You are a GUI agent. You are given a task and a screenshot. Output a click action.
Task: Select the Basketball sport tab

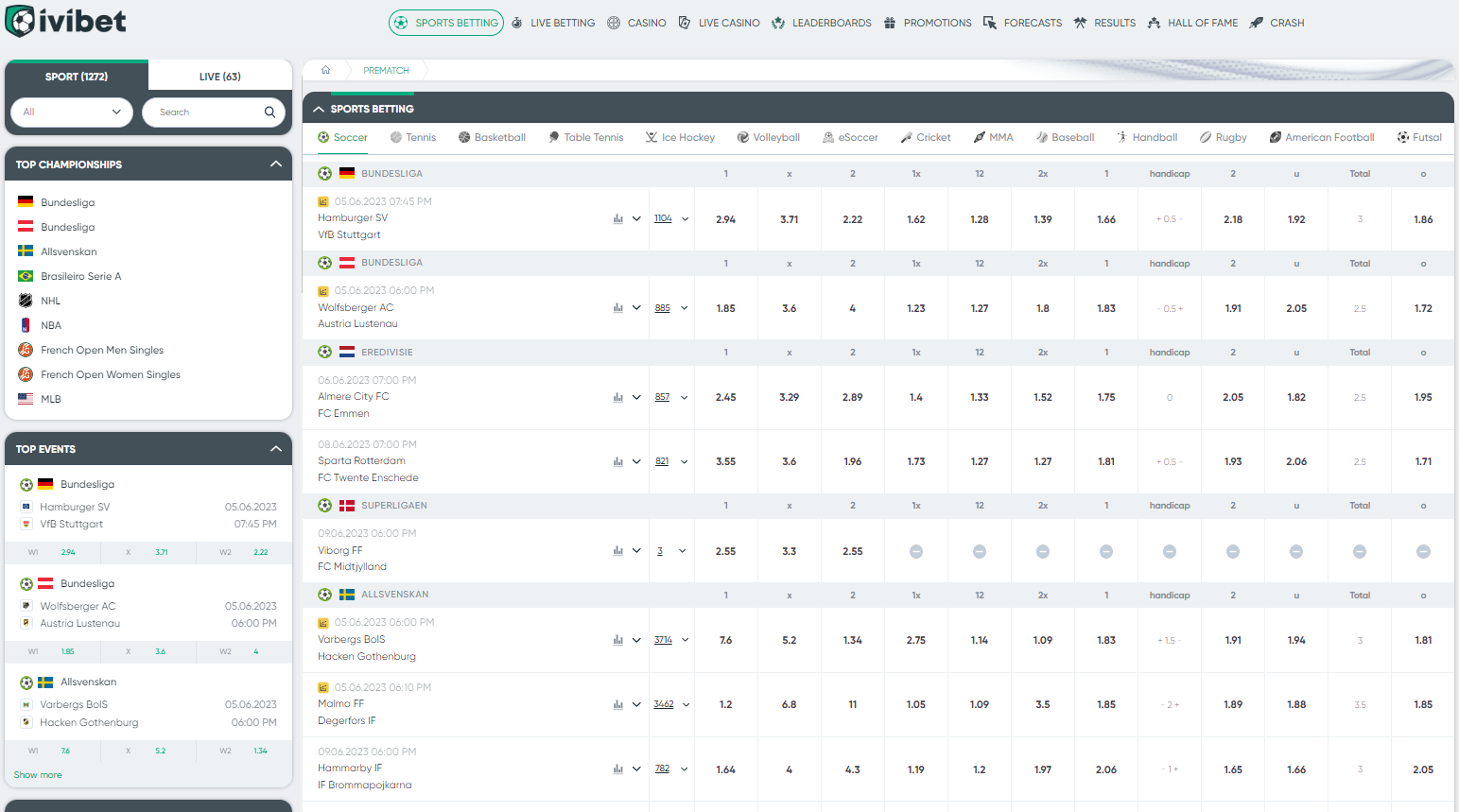coord(492,138)
